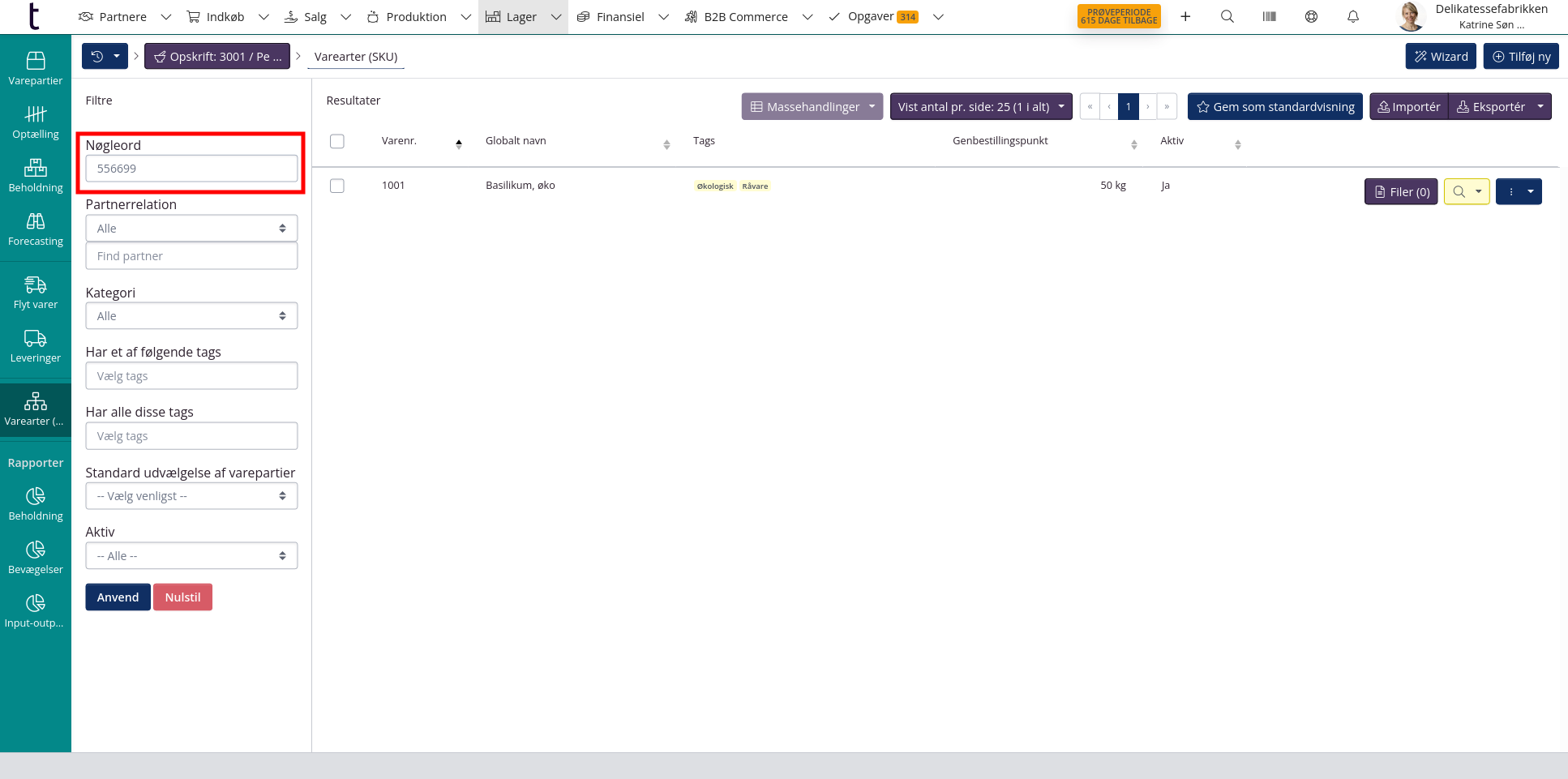1568x779 pixels.
Task: Click the Anvend button
Action: pos(118,597)
